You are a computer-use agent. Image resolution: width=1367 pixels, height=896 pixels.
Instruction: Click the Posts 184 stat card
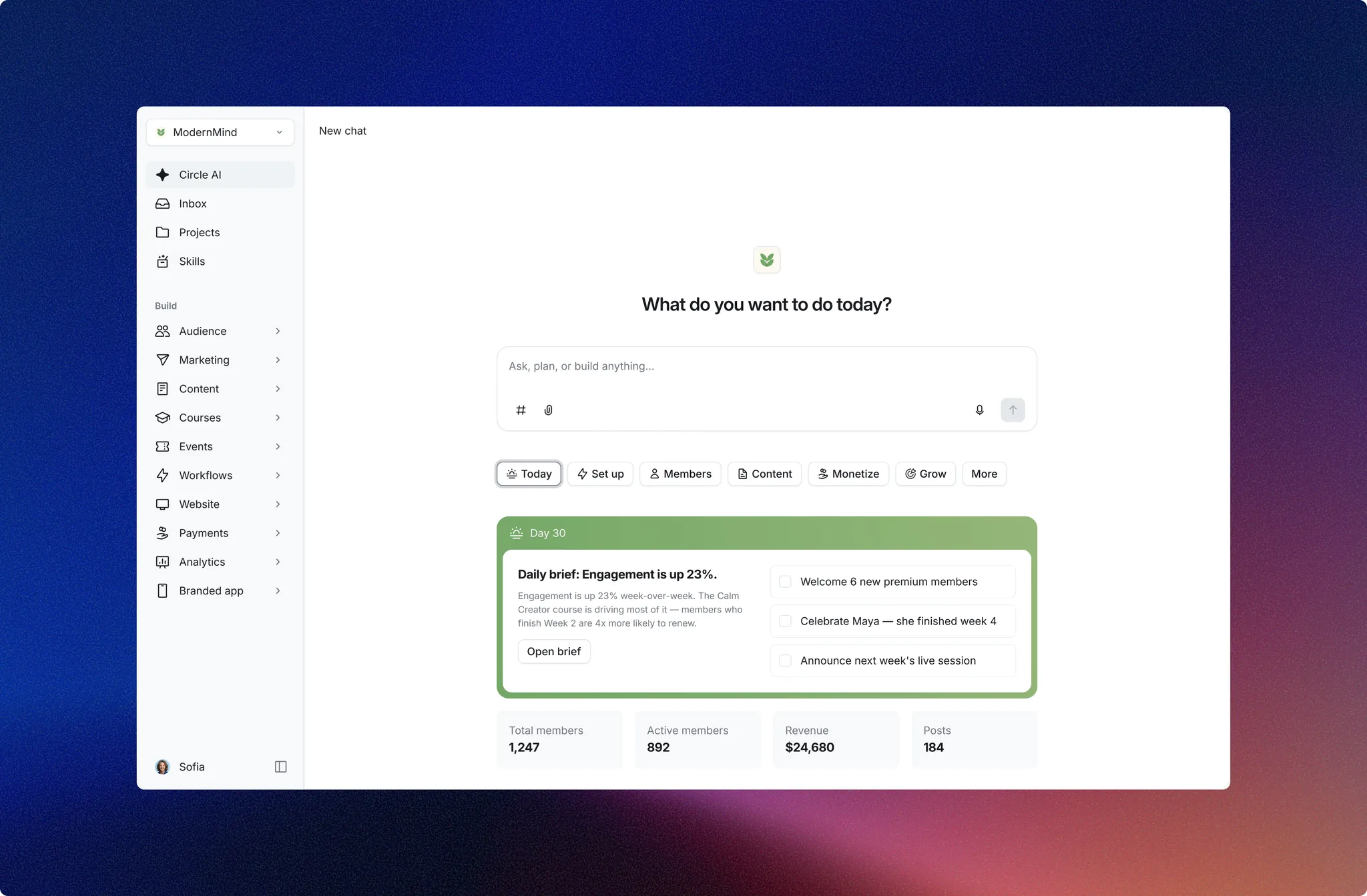tap(974, 739)
